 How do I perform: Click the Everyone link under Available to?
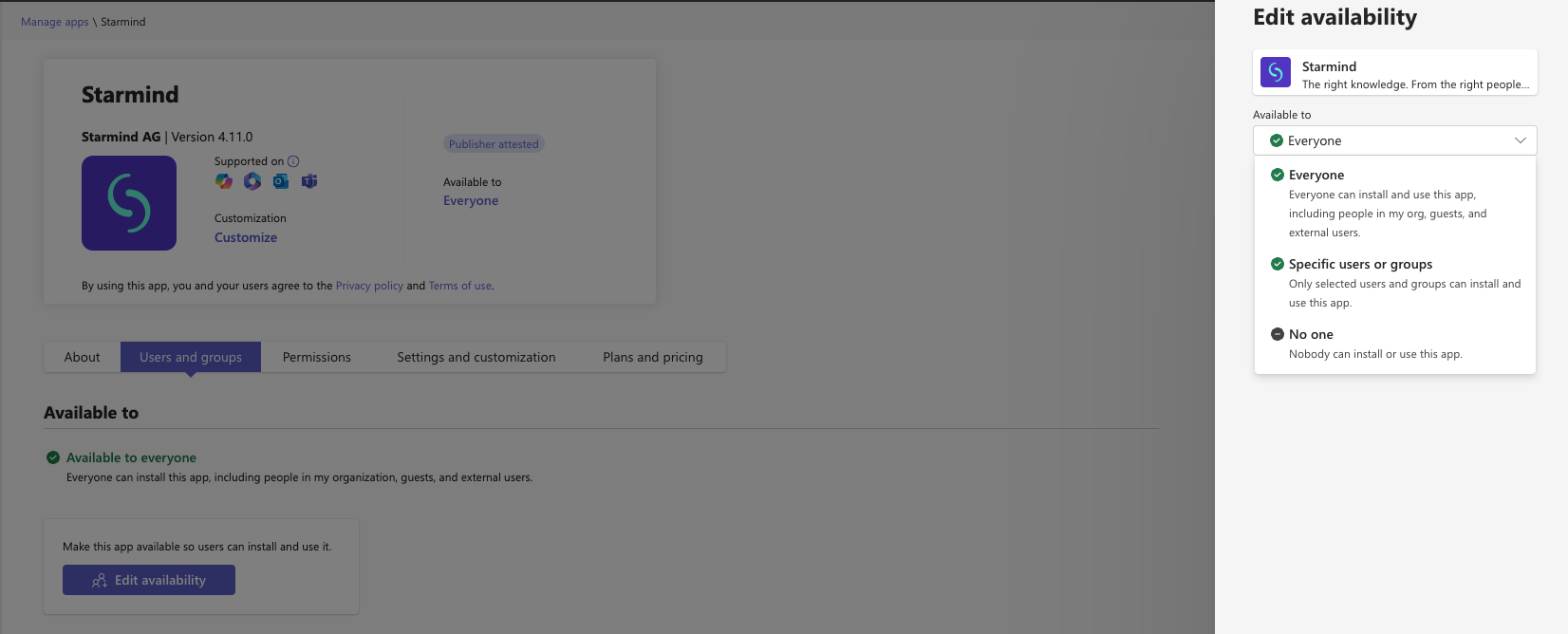click(471, 200)
